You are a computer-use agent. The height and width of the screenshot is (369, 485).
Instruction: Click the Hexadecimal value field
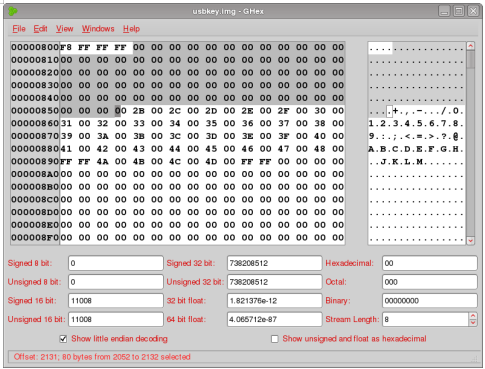pos(430,263)
